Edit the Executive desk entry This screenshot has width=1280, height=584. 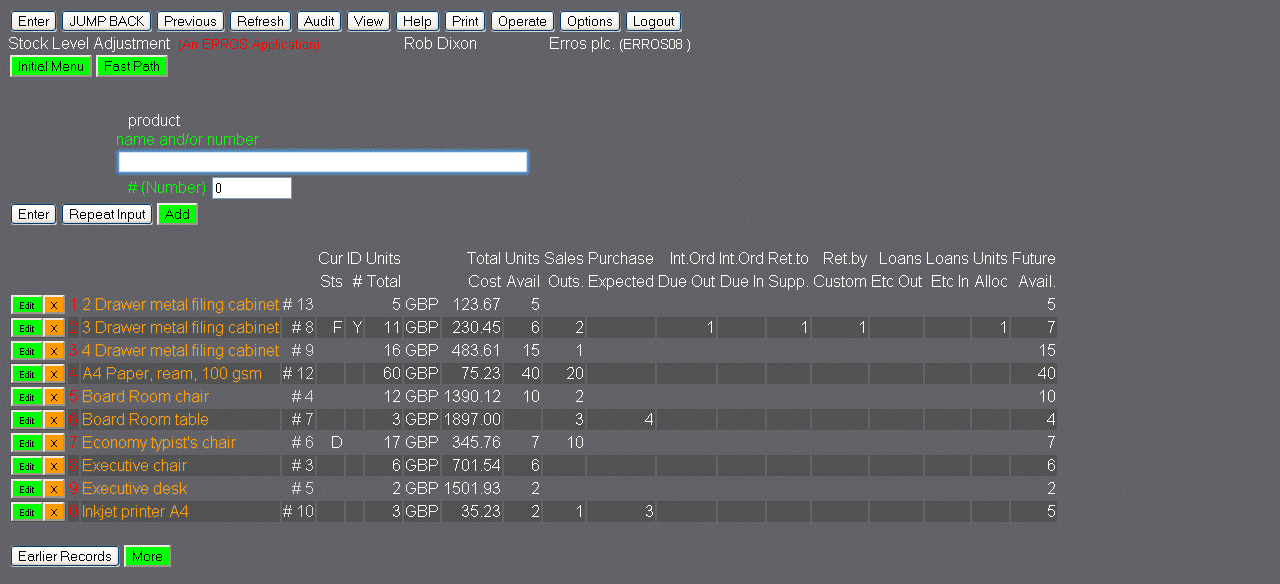coord(27,489)
